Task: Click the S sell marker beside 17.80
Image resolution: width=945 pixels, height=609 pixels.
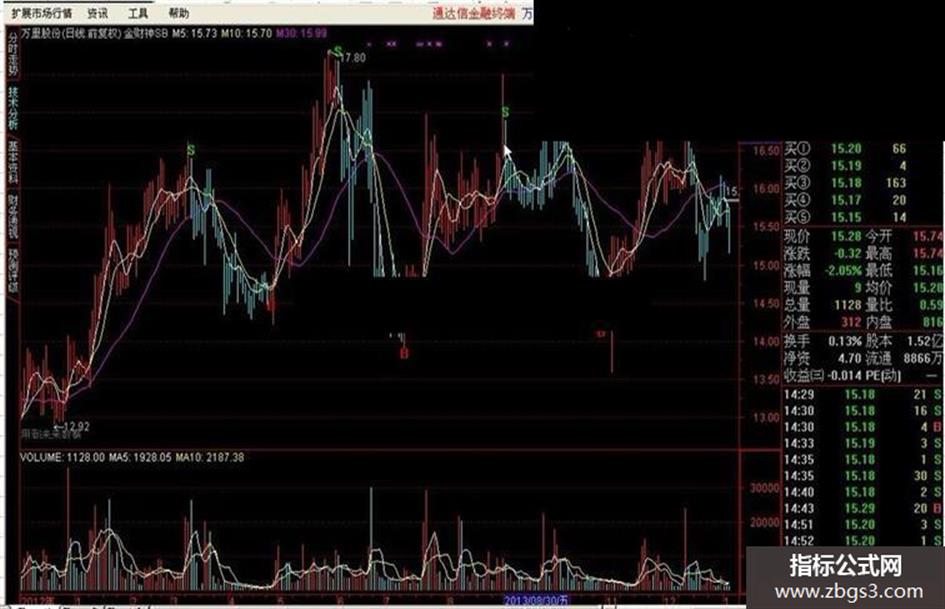Action: coord(338,51)
